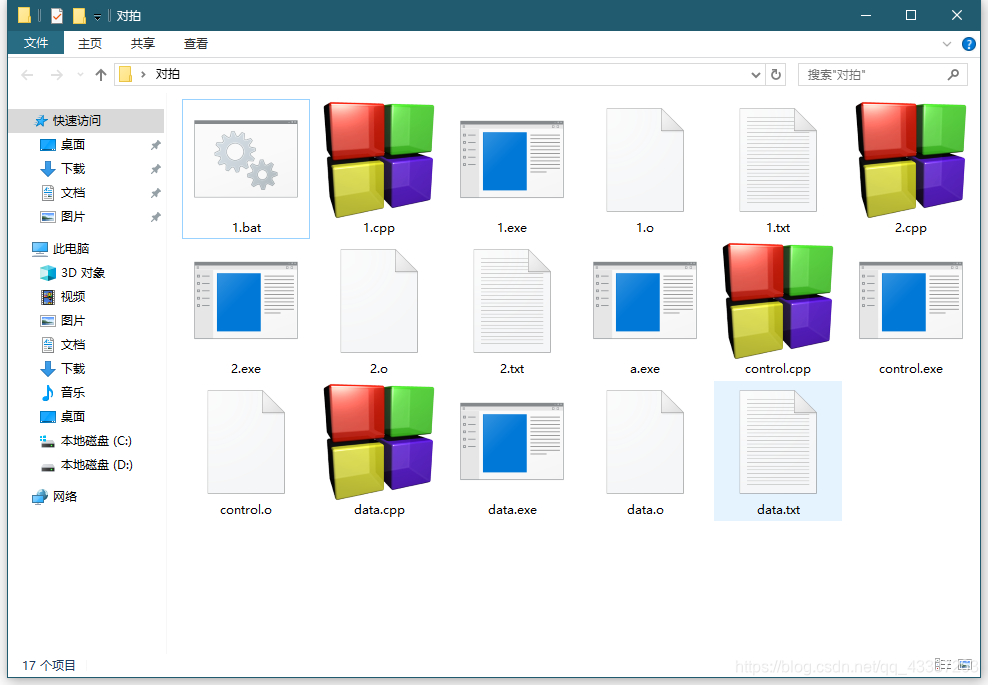988x685 pixels.
Task: Expand the address bar history dropdown
Action: click(755, 75)
